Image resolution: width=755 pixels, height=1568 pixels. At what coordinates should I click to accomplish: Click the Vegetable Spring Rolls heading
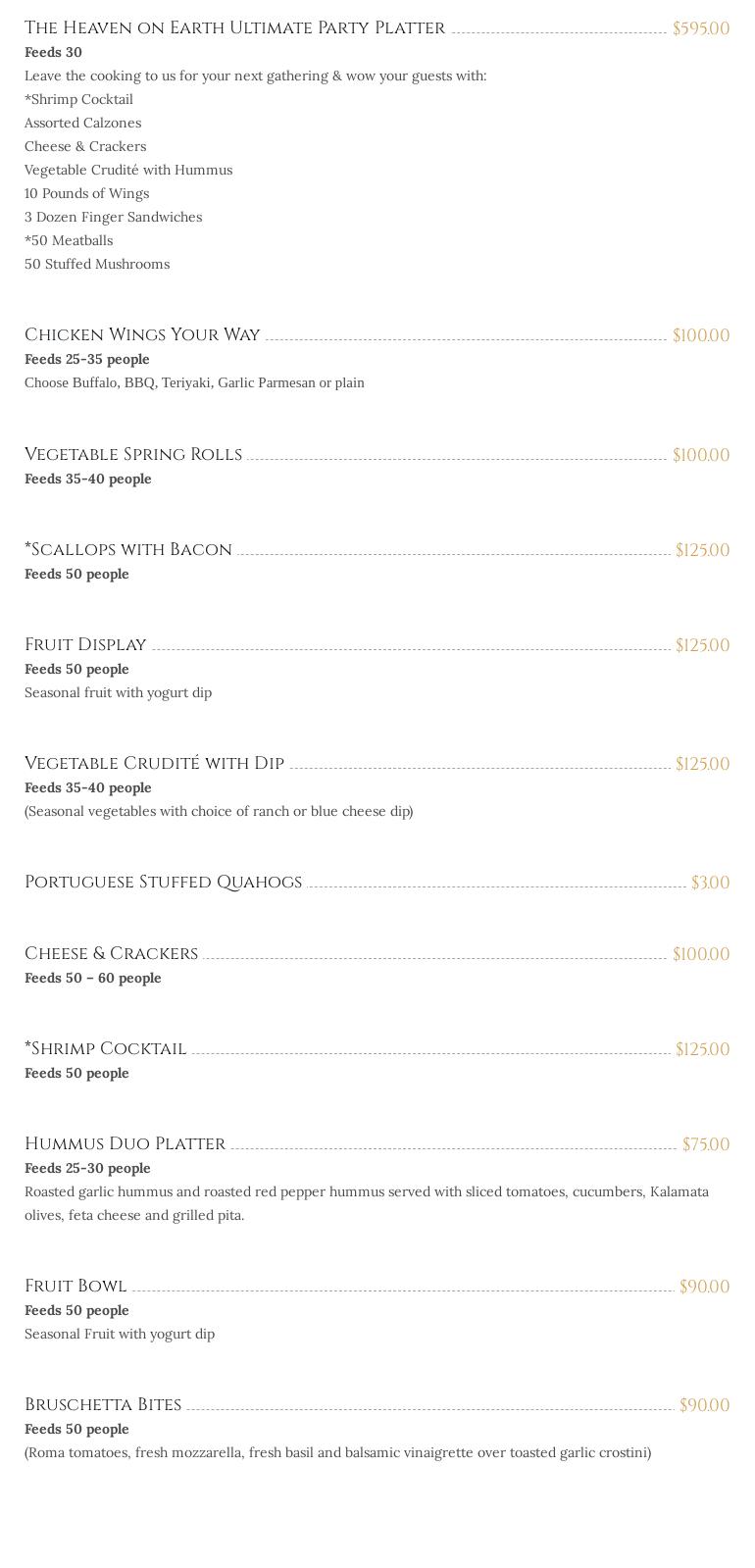pos(133,455)
